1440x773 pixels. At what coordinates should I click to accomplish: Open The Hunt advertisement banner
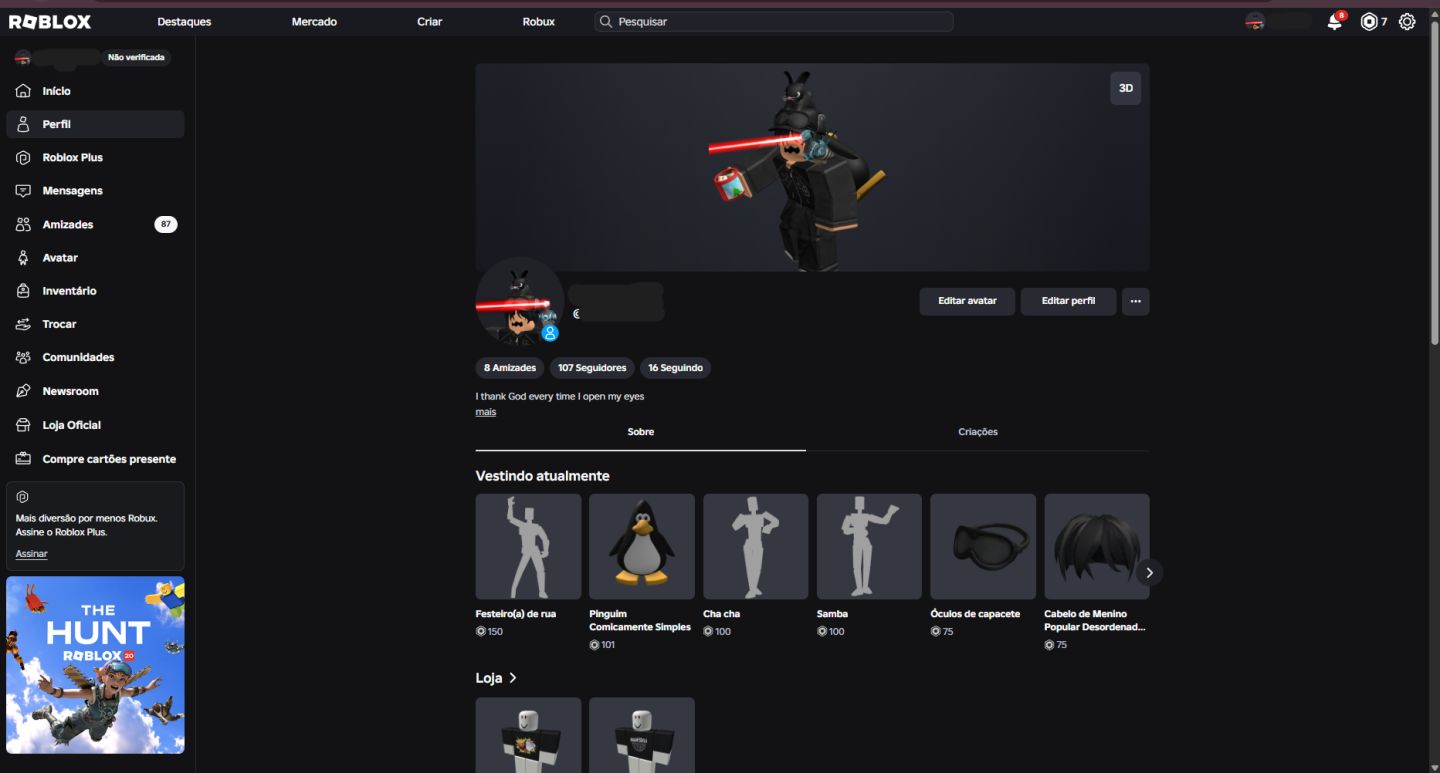click(x=95, y=665)
